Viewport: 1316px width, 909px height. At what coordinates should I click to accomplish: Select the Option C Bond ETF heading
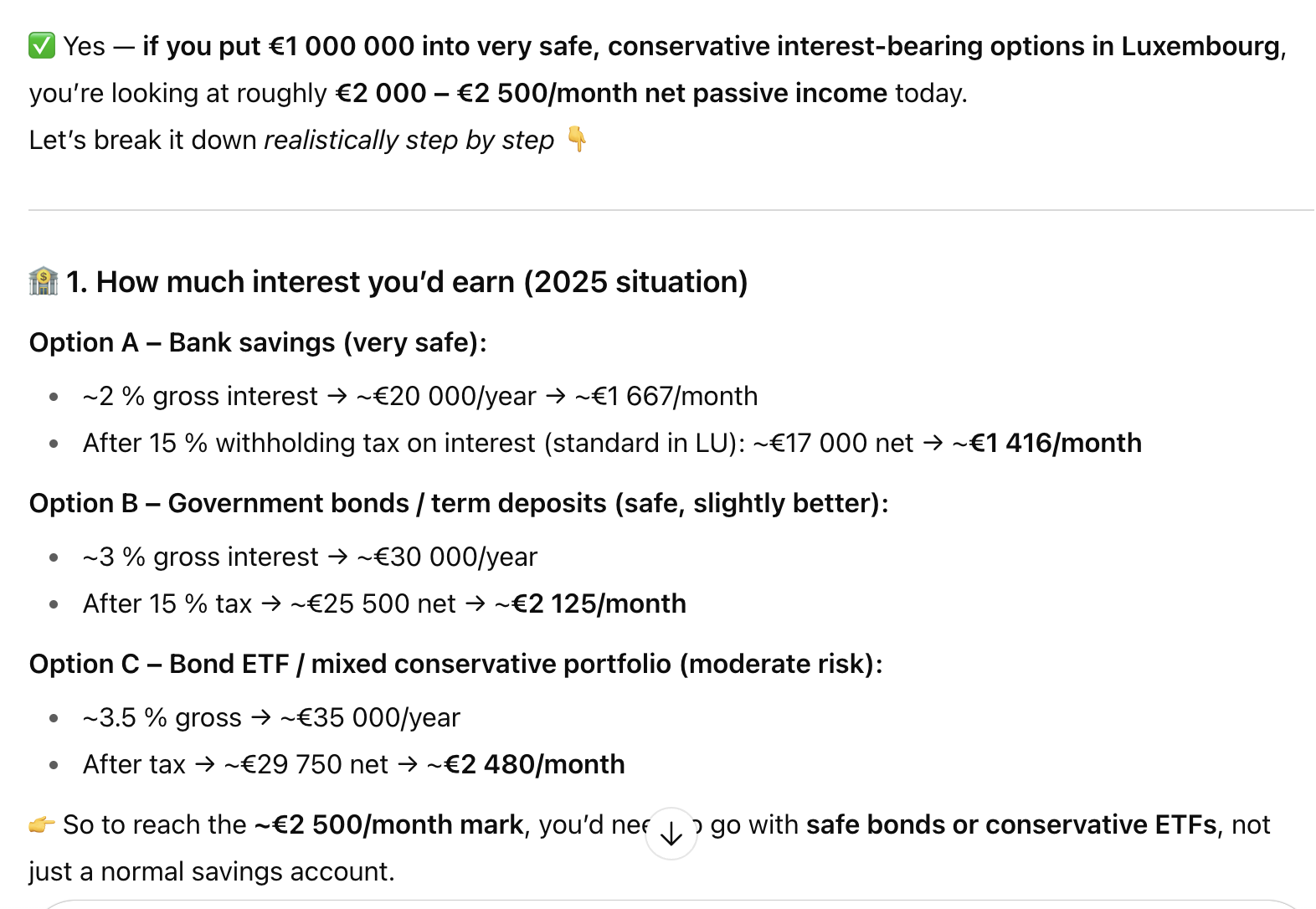[456, 664]
